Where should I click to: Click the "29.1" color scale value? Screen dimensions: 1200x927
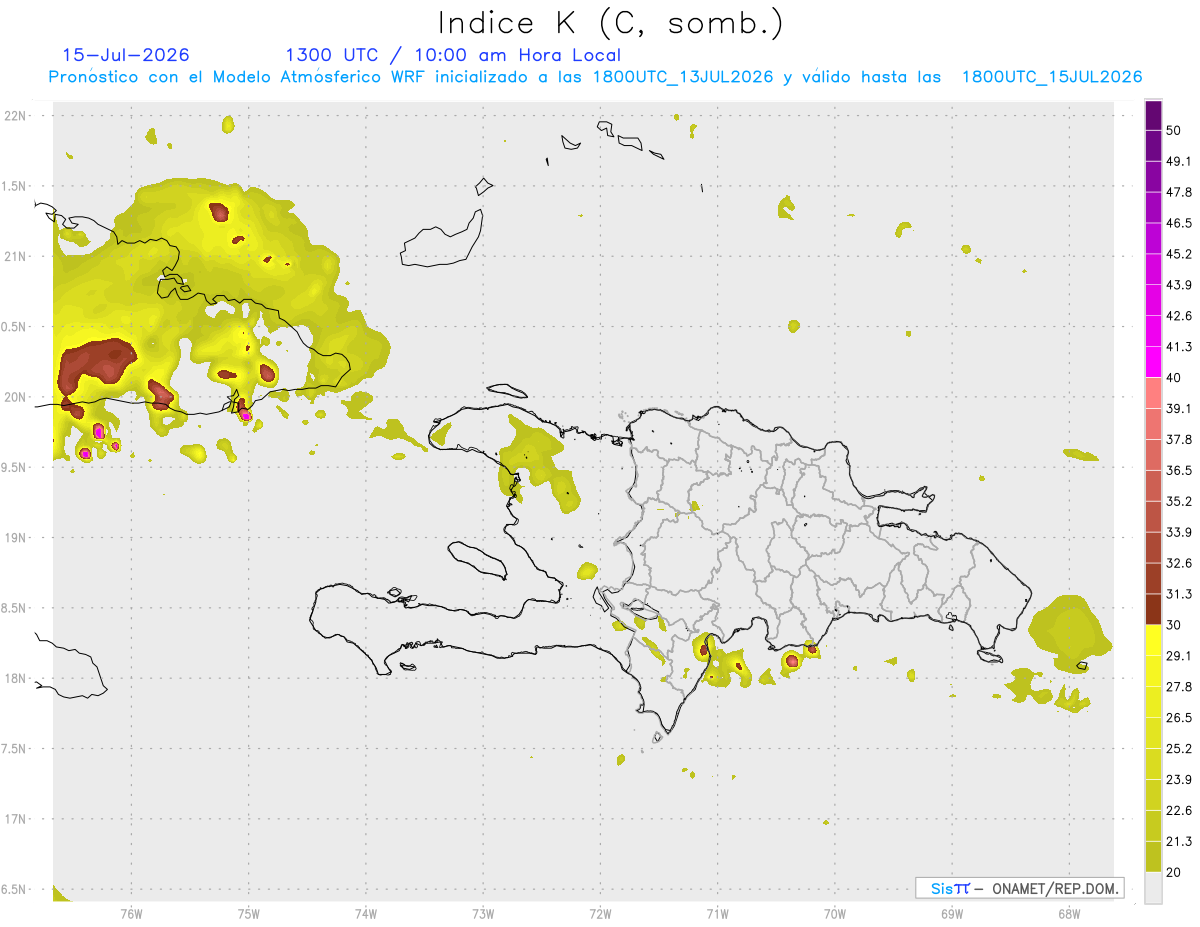pyautogui.click(x=1179, y=656)
